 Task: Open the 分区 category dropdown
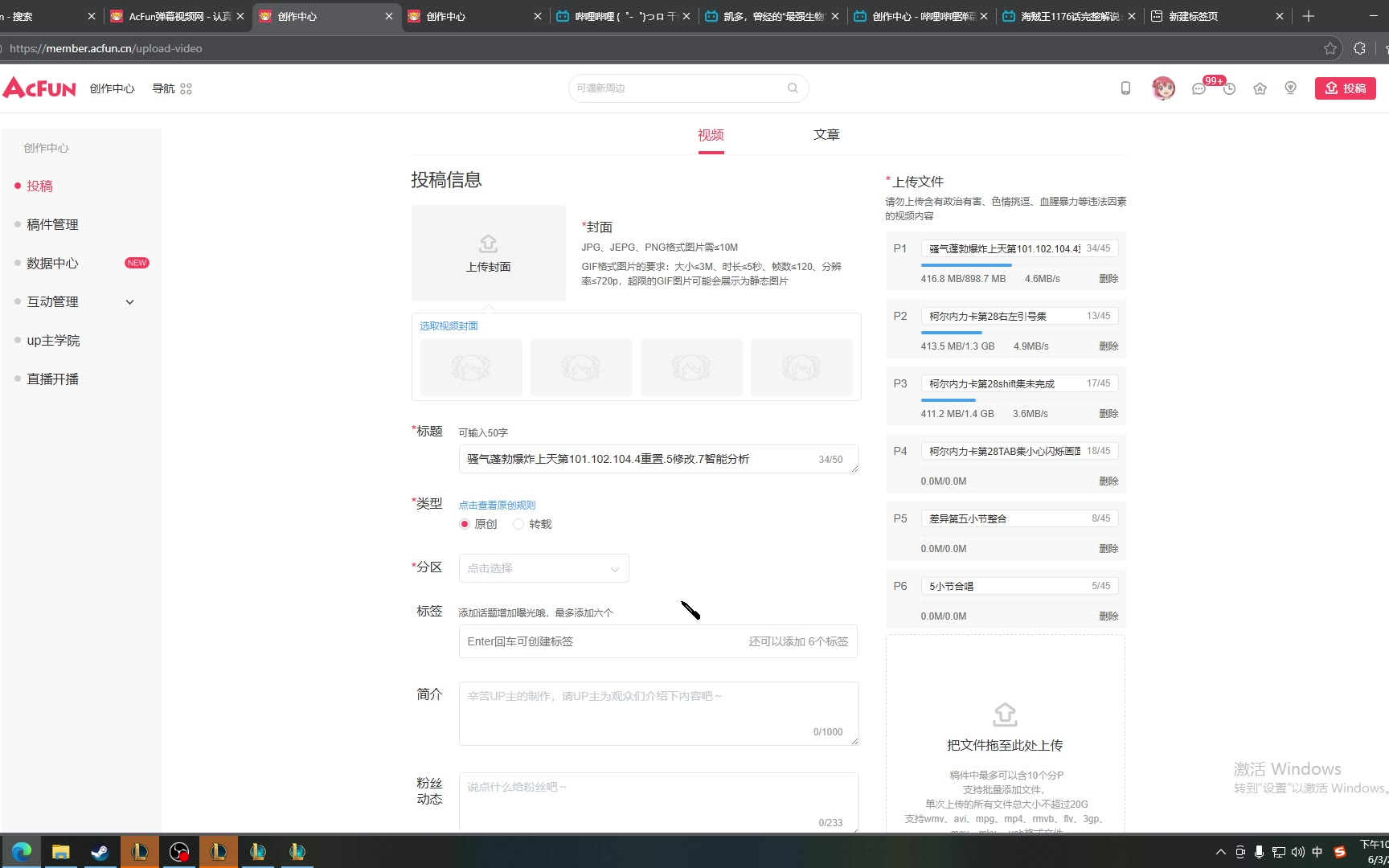coord(543,568)
